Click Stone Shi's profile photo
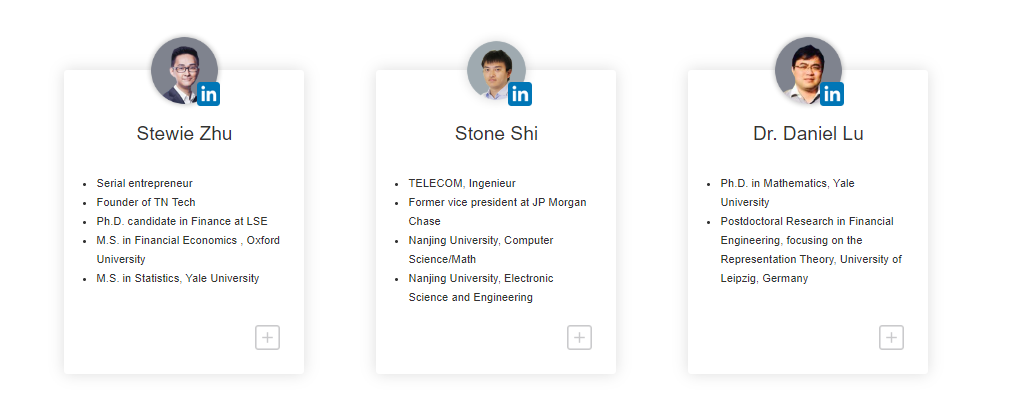1016x404 pixels. [493, 70]
